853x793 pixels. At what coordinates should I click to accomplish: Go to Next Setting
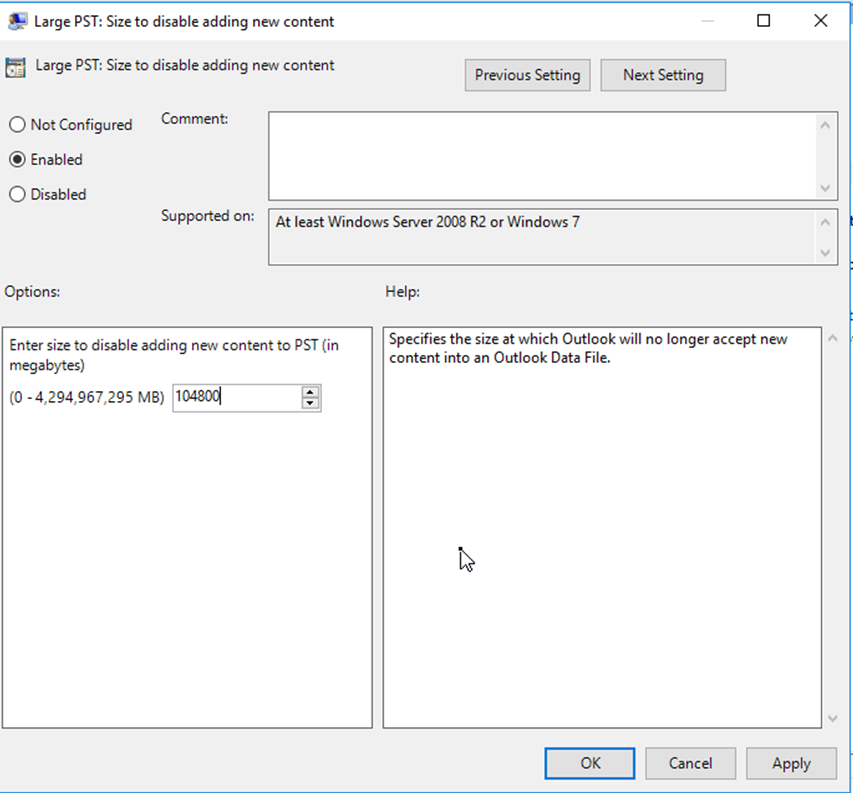click(663, 75)
